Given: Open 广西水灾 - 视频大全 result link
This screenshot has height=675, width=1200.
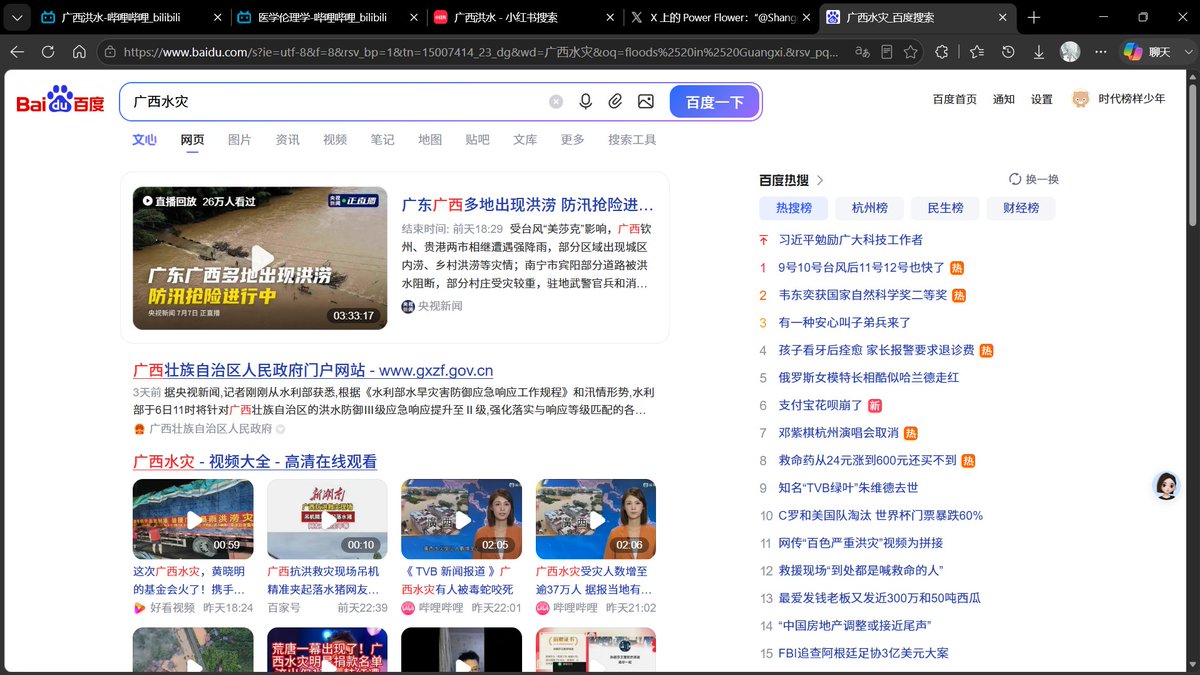Looking at the screenshot, I should (255, 461).
